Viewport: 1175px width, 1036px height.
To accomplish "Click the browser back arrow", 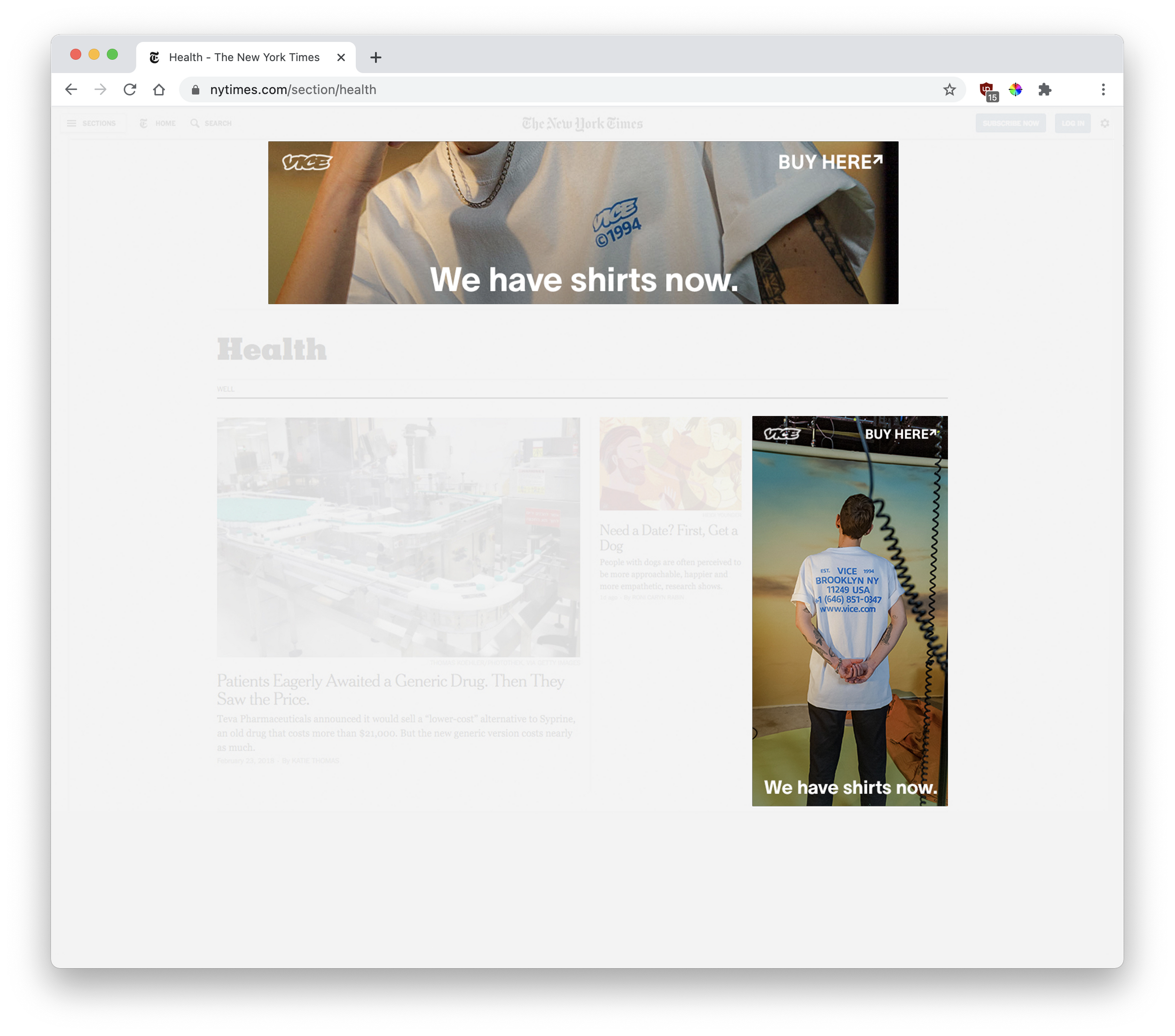I will [x=71, y=90].
